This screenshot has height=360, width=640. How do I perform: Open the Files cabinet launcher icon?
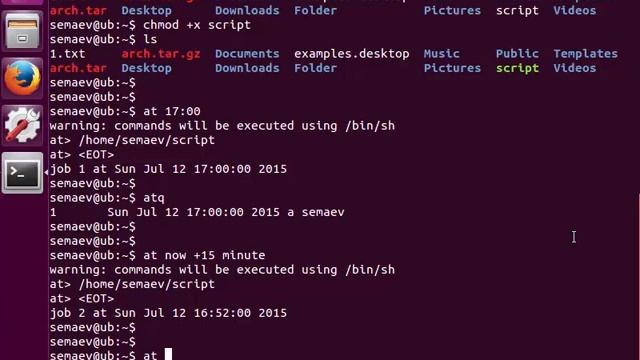point(22,31)
